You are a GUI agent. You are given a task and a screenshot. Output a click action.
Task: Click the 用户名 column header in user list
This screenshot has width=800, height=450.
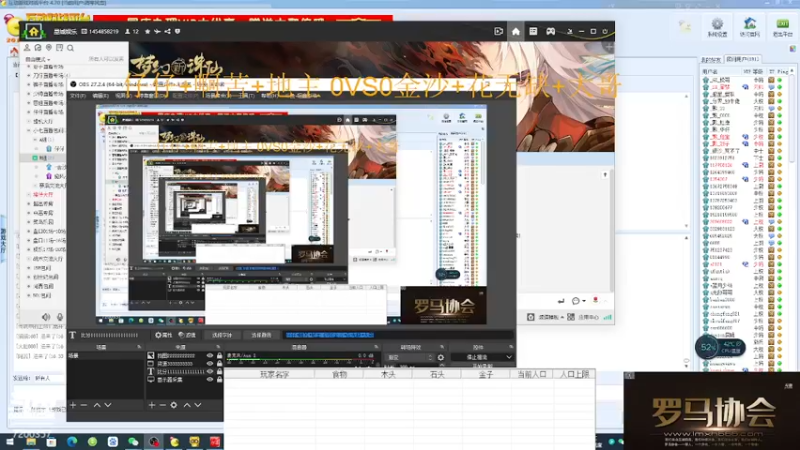click(x=710, y=72)
